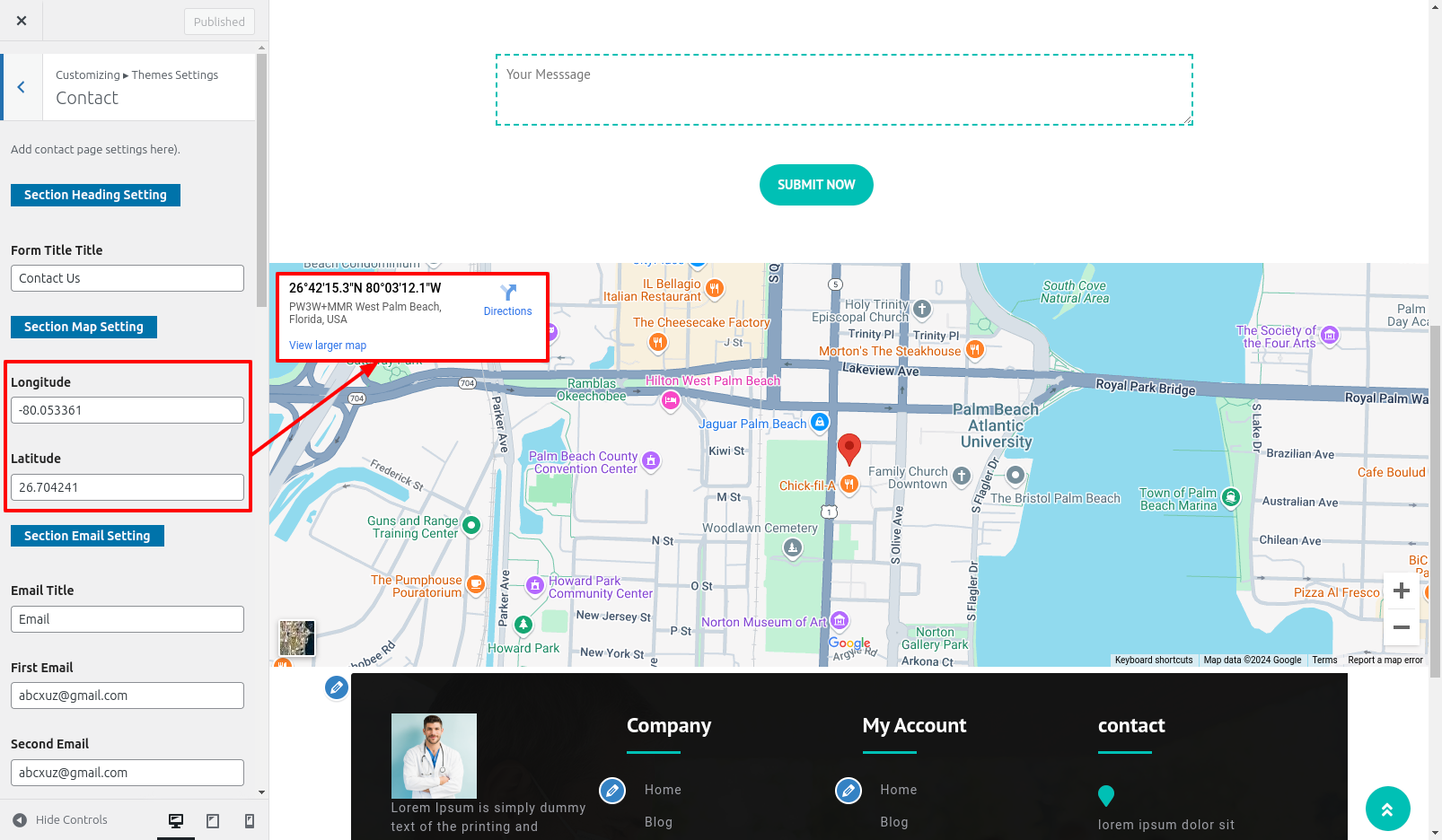The height and width of the screenshot is (840, 1442).
Task: Go back using the left chevron arrow
Action: [22, 87]
